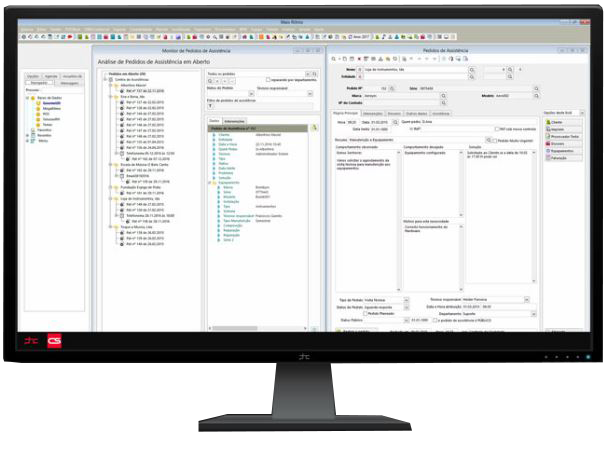Click the yellow icon at top of details panel
The width and height of the screenshot is (613, 457).
[x=313, y=128]
